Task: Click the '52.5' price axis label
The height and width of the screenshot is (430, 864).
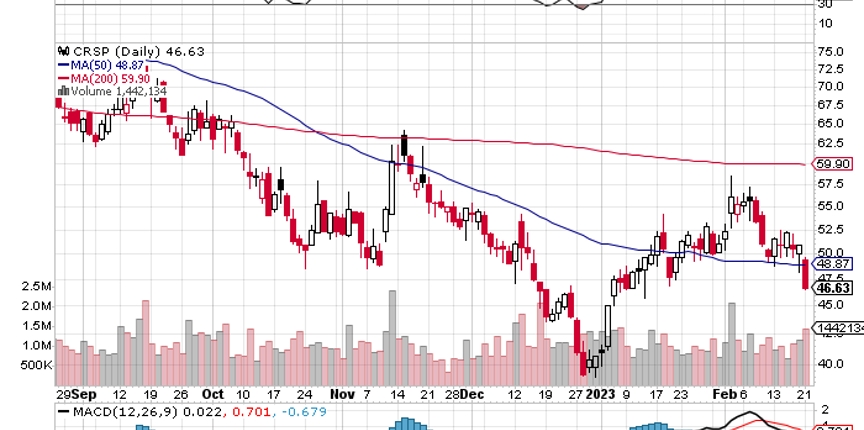Action: 830,229
